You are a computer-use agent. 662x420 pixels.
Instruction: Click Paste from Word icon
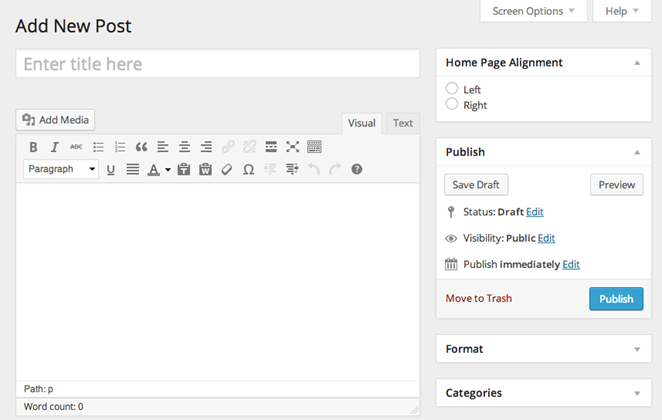205,169
